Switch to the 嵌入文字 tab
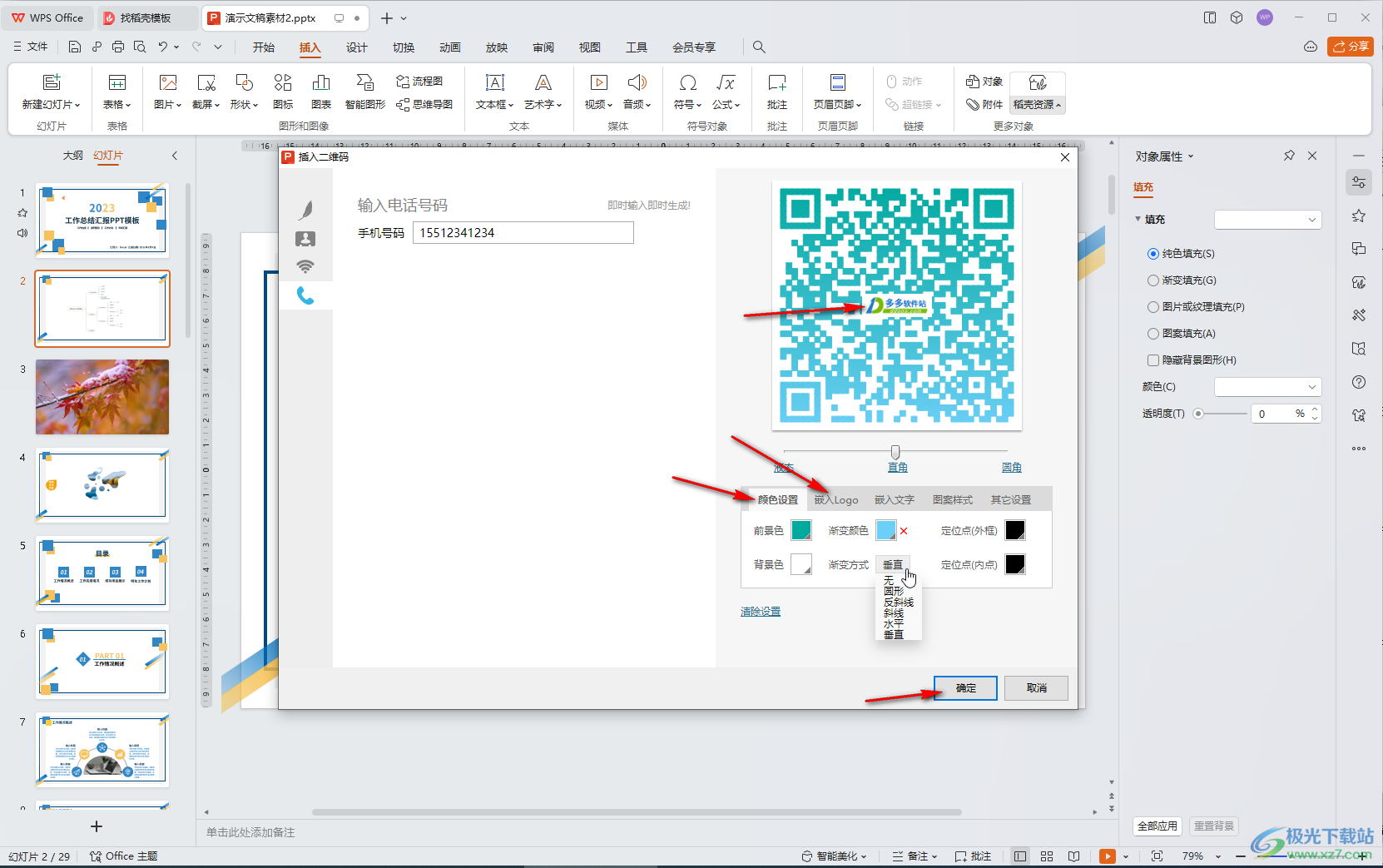The width and height of the screenshot is (1383, 868). pos(895,500)
